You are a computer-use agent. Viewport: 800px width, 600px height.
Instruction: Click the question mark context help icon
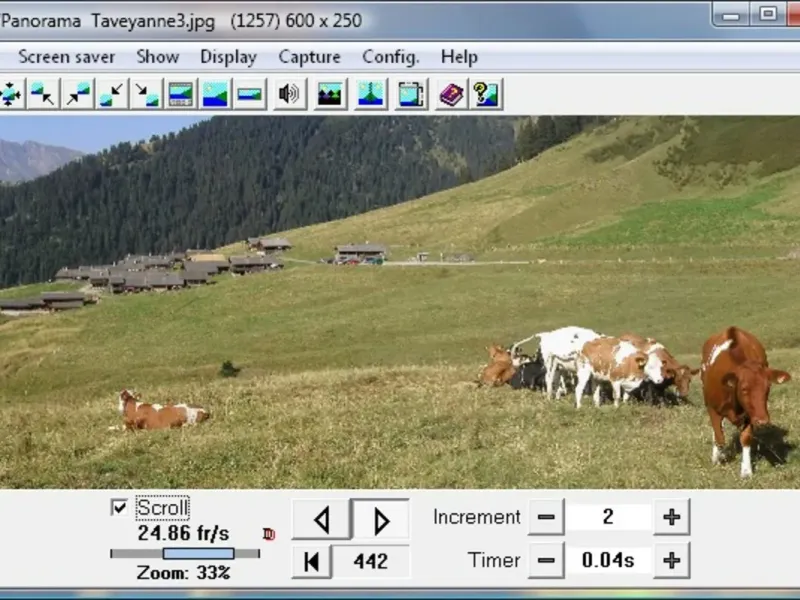486,94
